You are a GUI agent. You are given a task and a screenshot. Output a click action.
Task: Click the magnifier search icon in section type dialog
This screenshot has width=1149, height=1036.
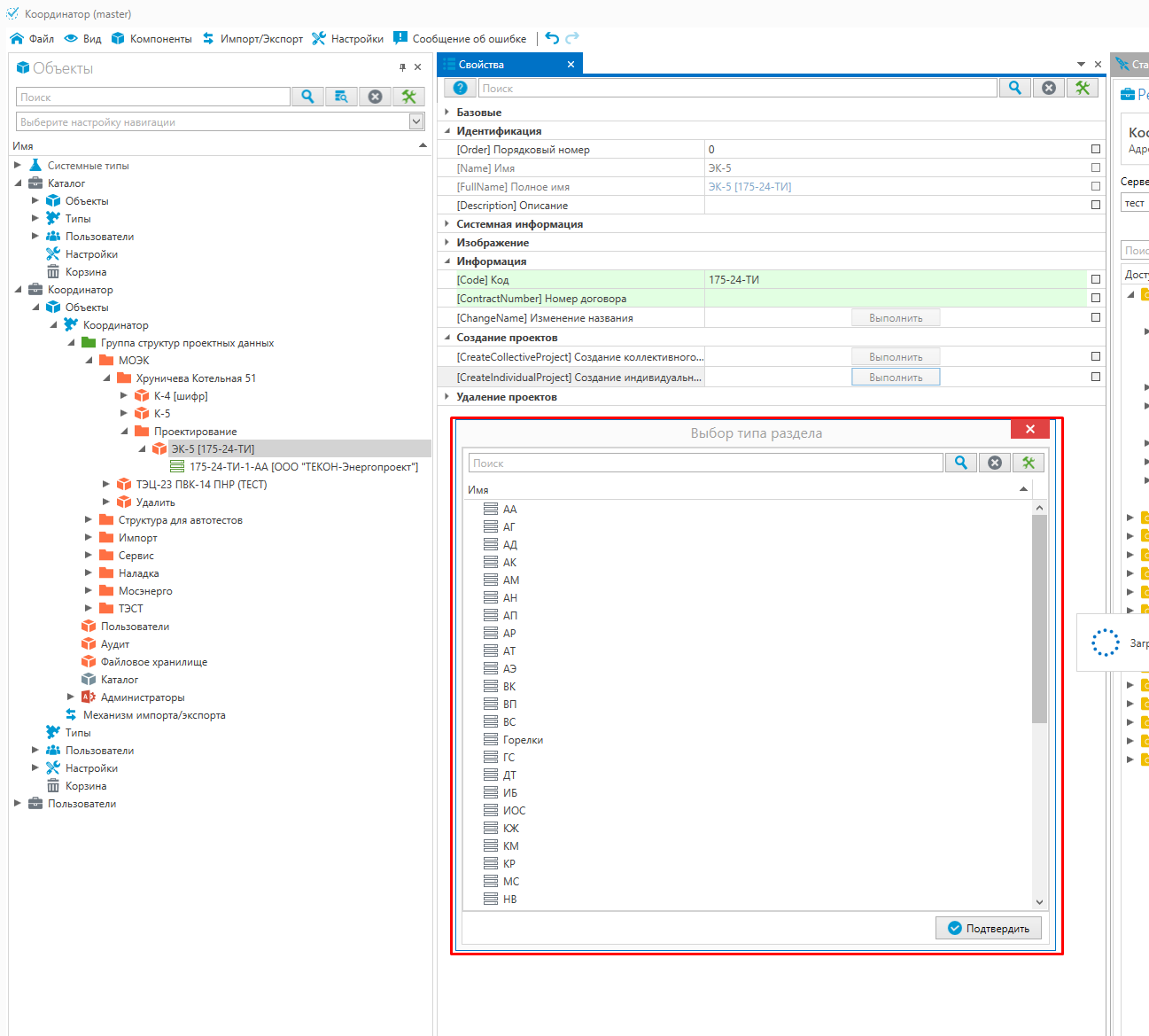point(960,463)
